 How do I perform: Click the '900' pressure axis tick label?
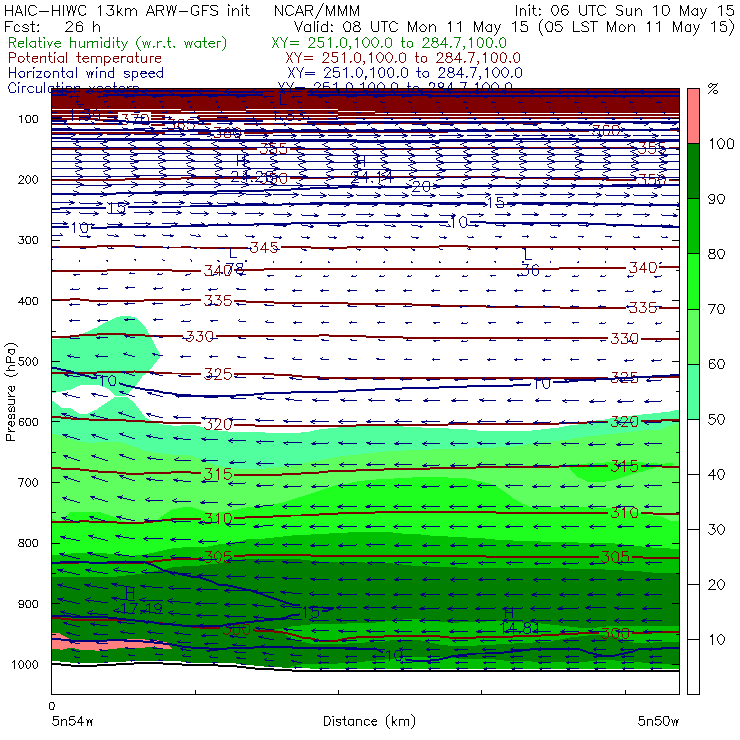(28, 604)
